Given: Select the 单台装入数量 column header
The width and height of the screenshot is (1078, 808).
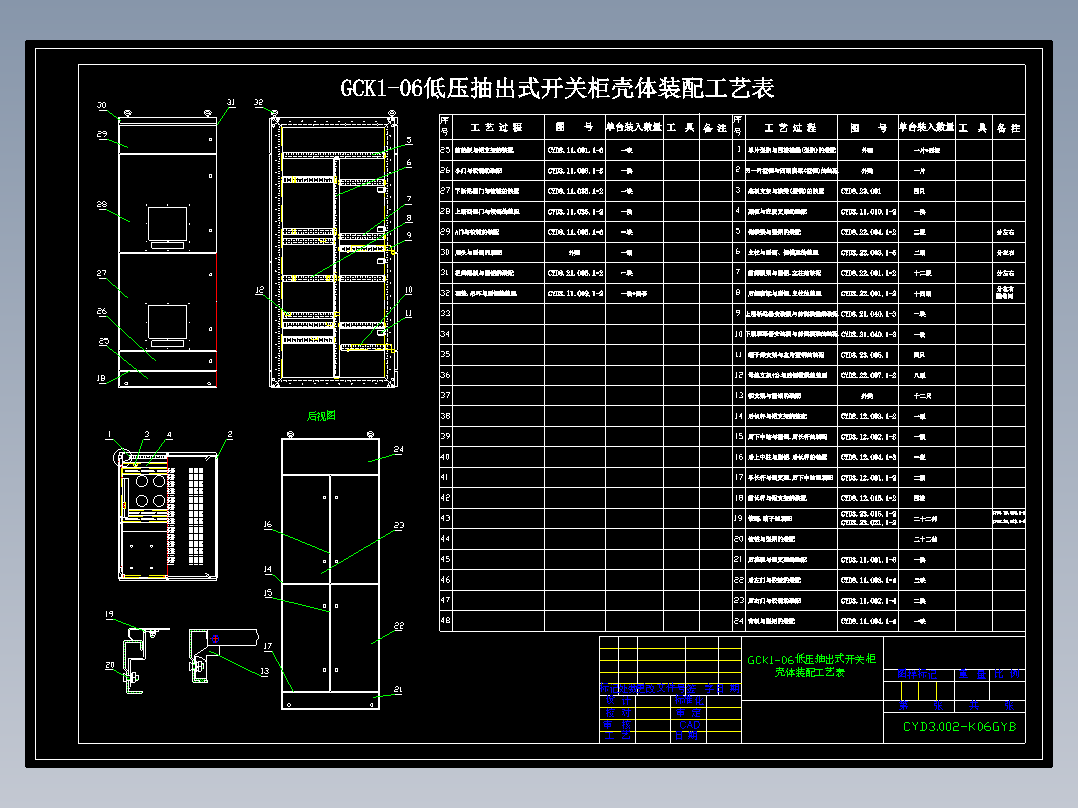Looking at the screenshot, I should tap(634, 126).
